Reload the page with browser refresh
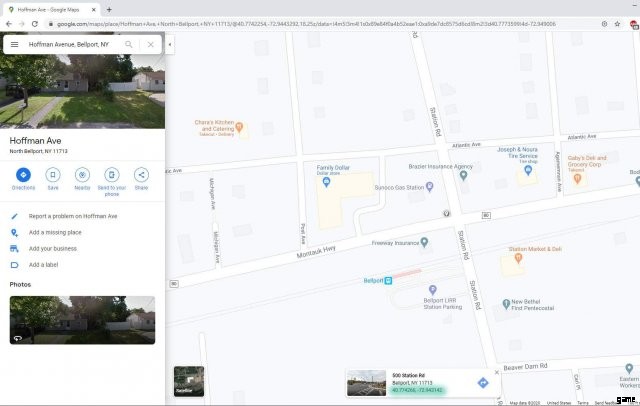This screenshot has height=406, width=640. 35,22
